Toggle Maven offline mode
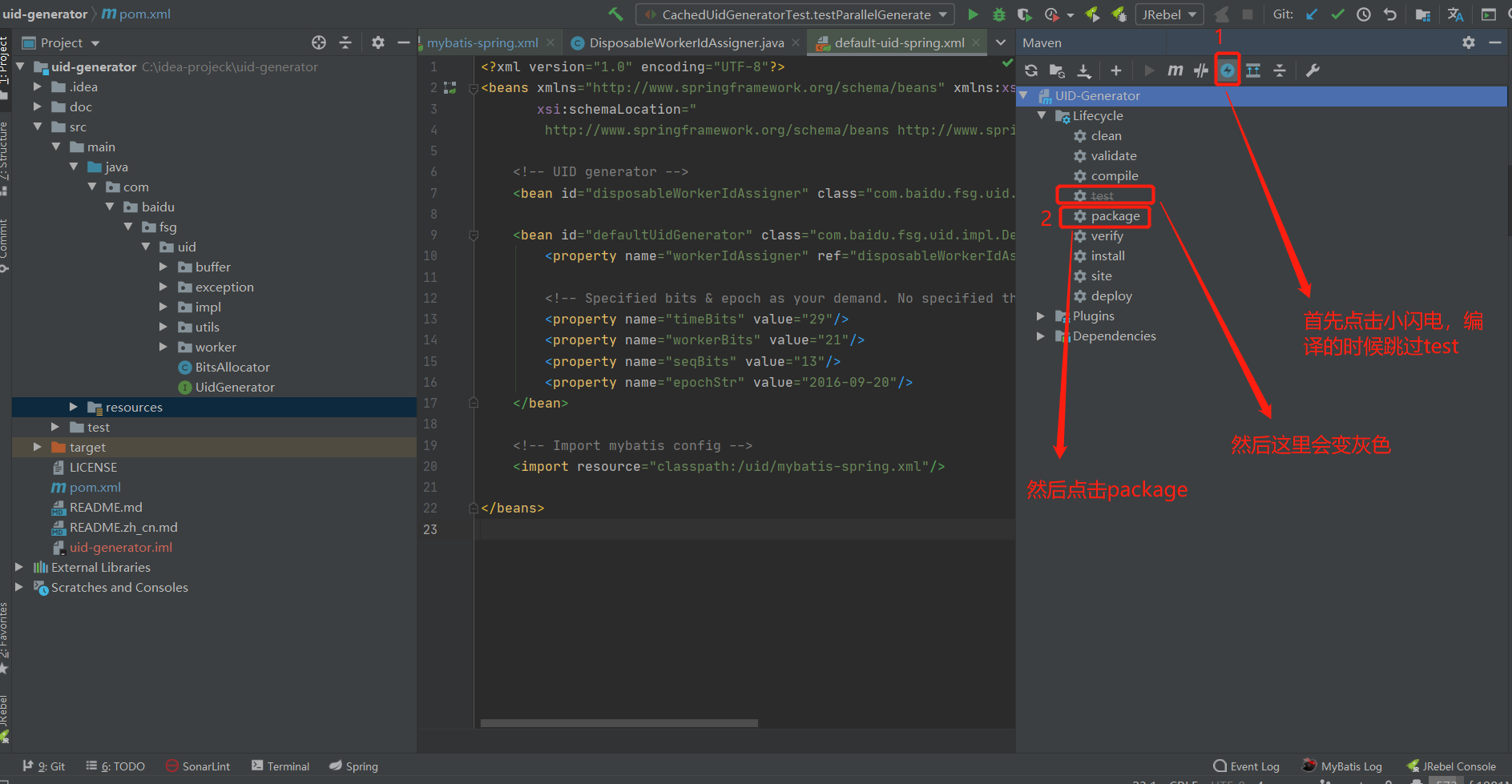 tap(1200, 70)
